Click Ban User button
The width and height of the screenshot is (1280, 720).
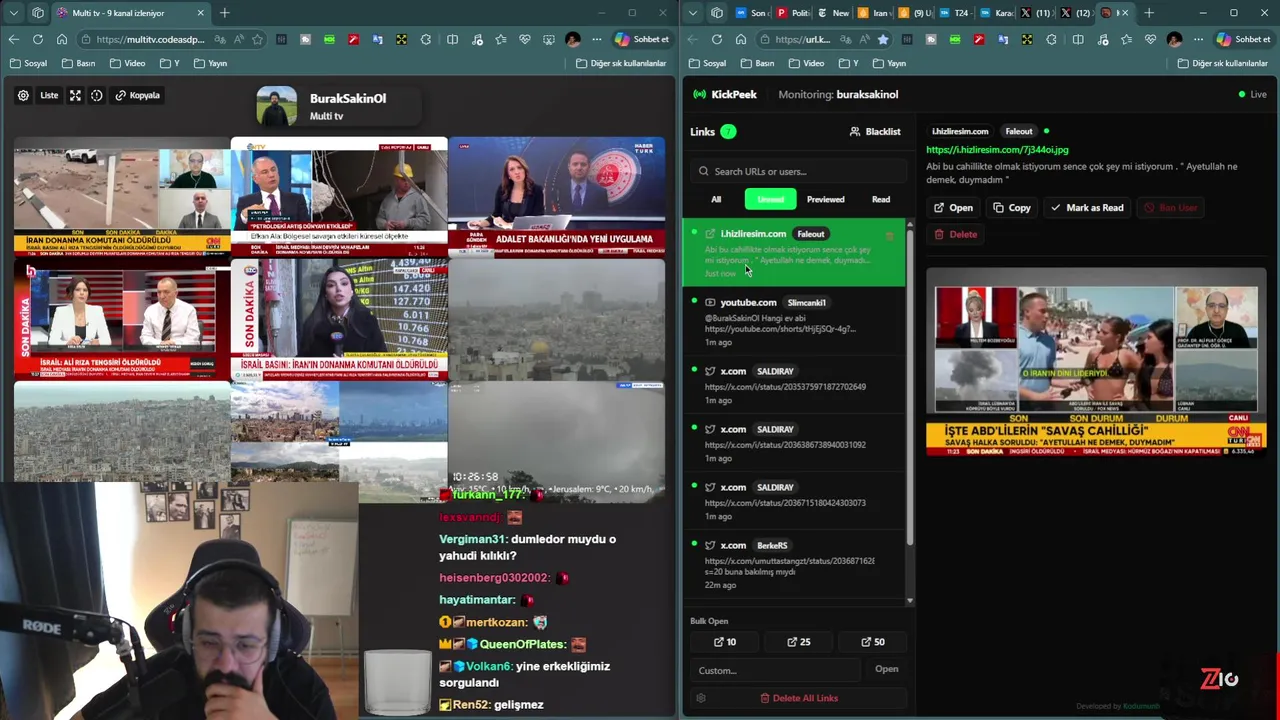pos(1170,208)
